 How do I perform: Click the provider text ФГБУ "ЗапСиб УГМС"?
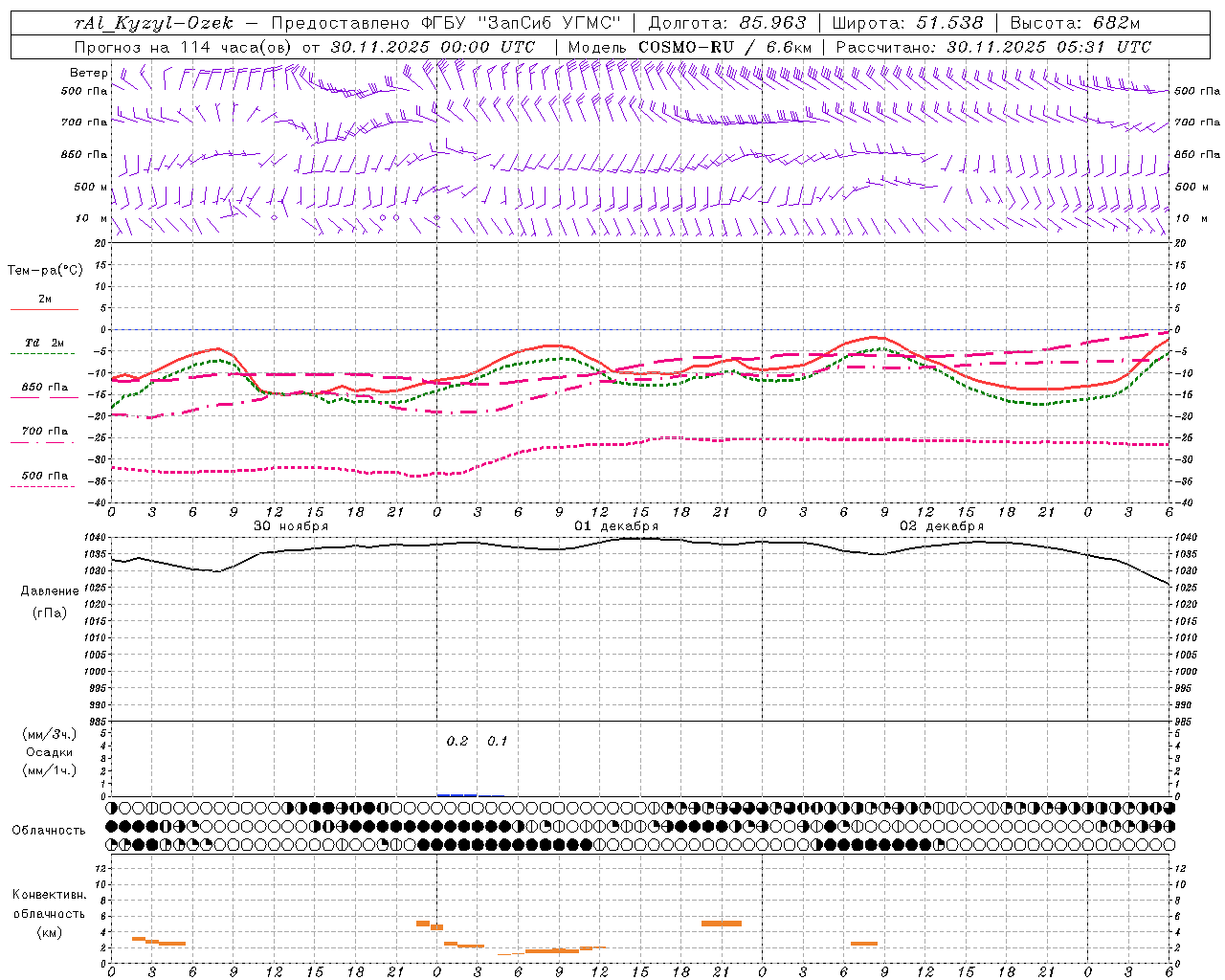[521, 23]
